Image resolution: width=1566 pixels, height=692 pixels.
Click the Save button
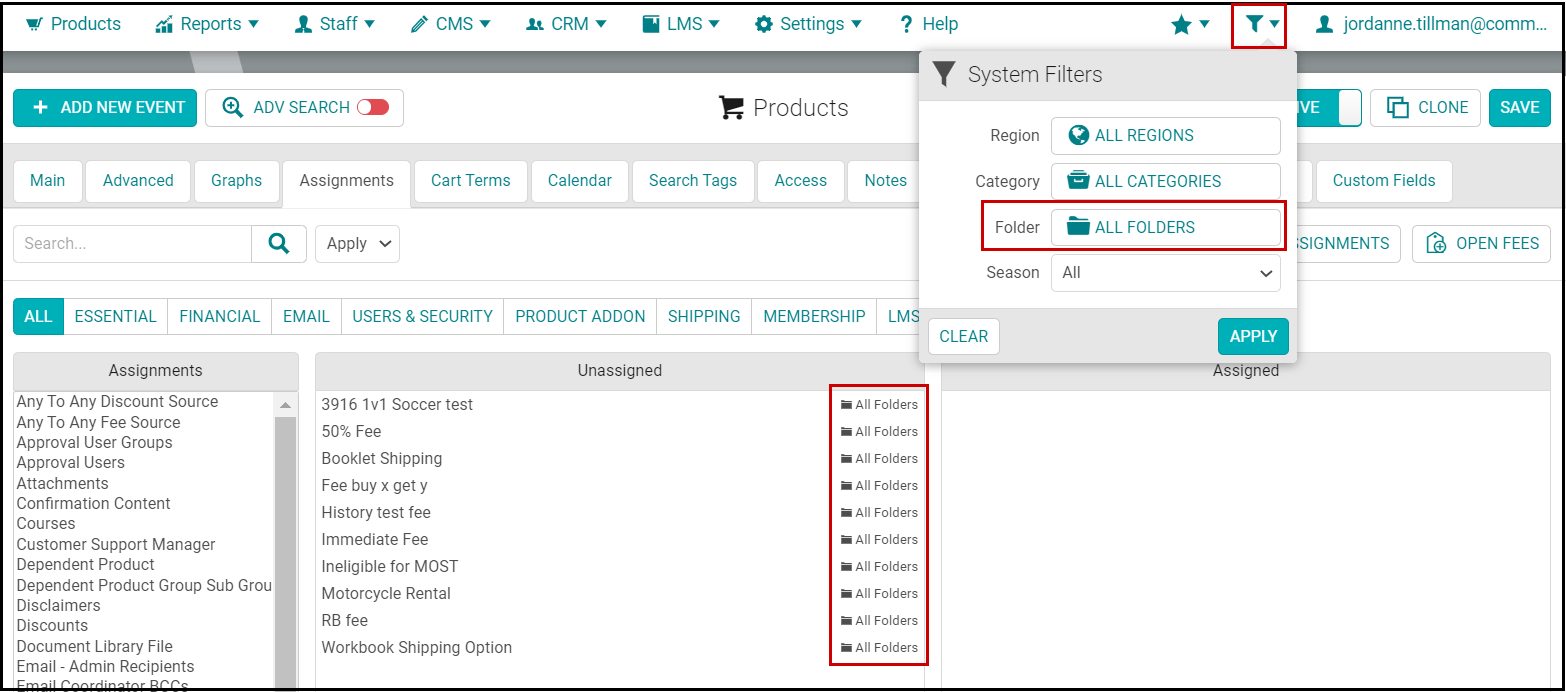(1519, 108)
